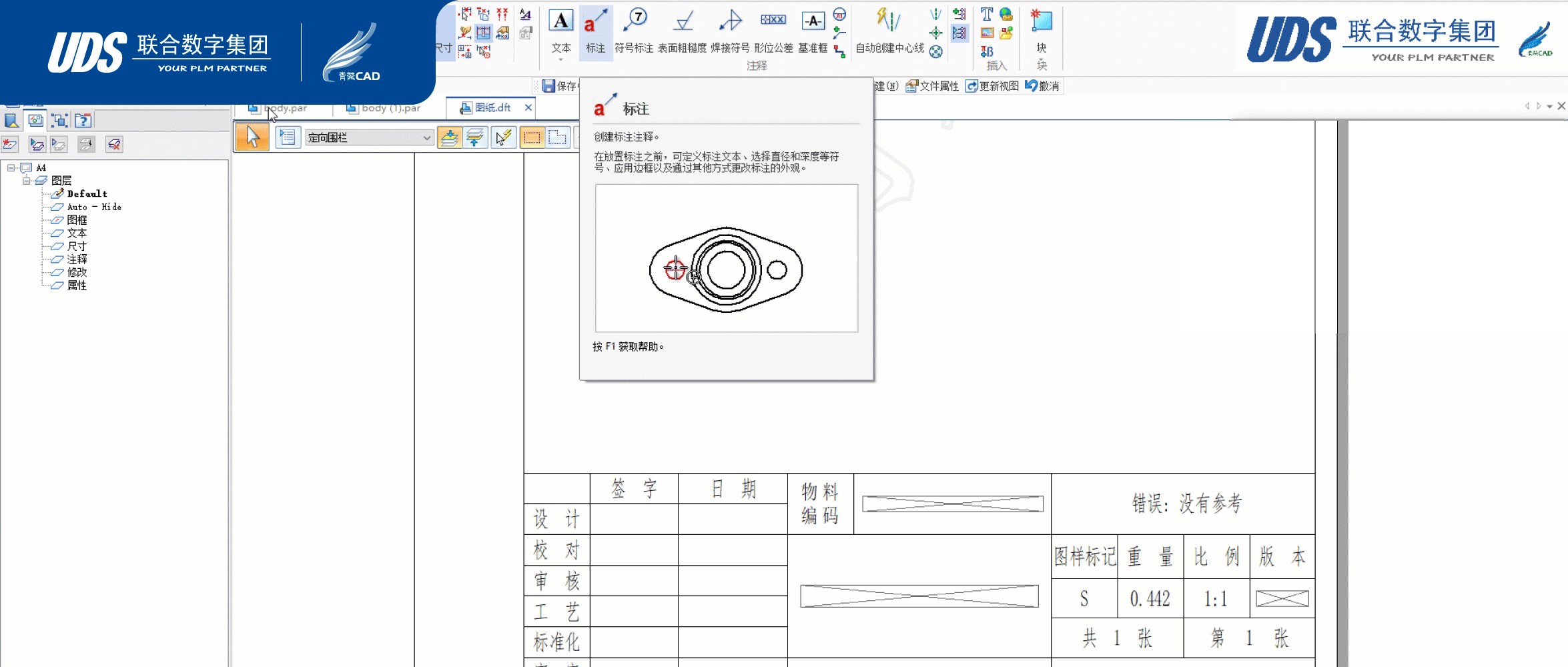The width and height of the screenshot is (1568, 667).
Task: Open 文件属性 file properties
Action: [x=932, y=86]
